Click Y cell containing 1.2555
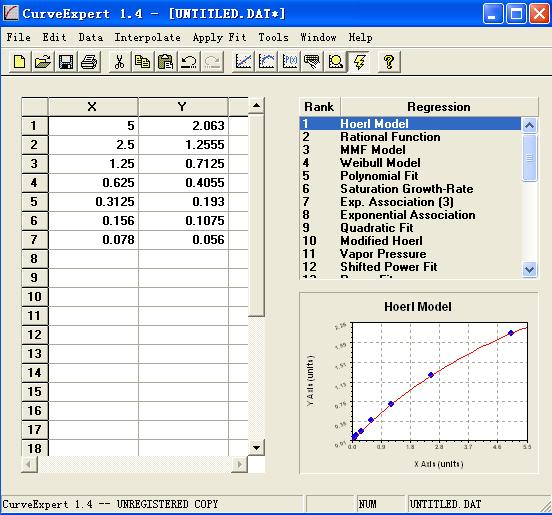 (183, 145)
